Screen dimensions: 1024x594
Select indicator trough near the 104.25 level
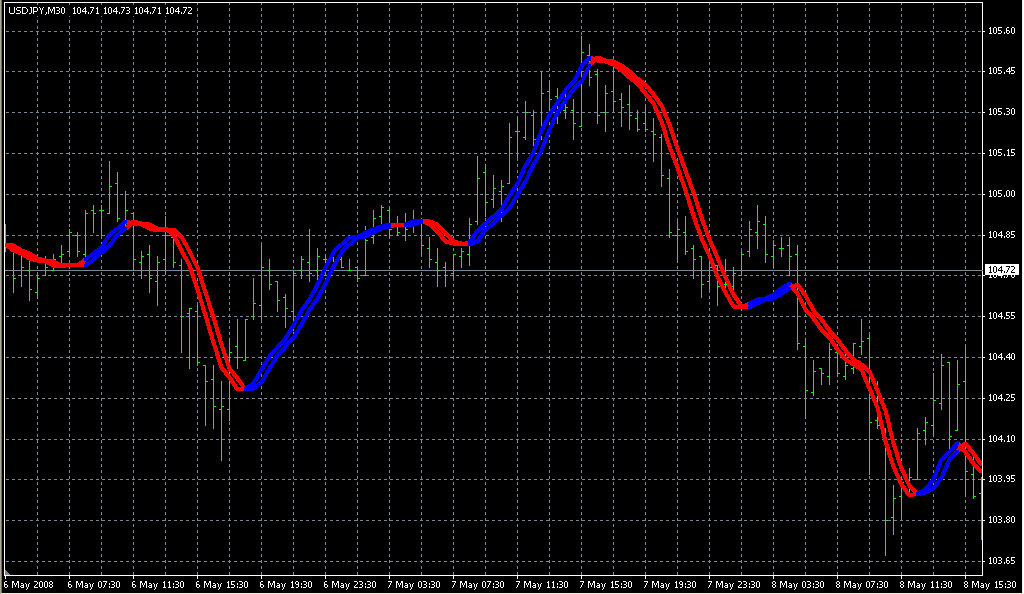click(x=242, y=388)
